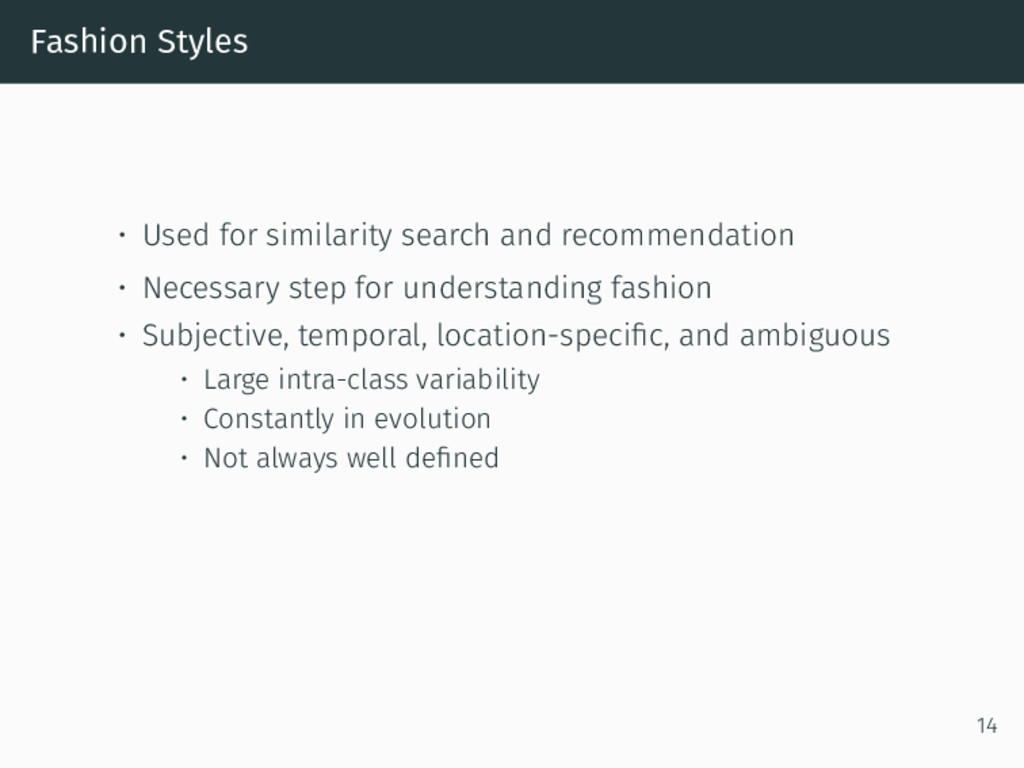This screenshot has width=1024, height=768.
Task: Click the "Fashion Styles" slide title
Action: click(x=139, y=42)
